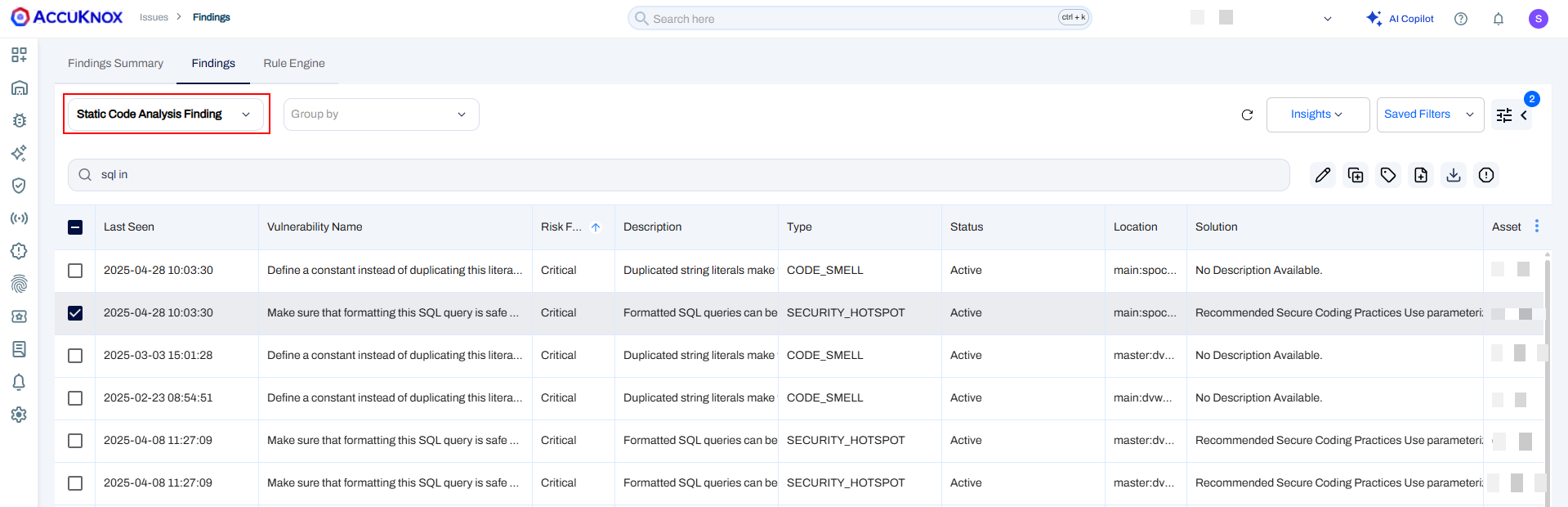
Task: Open the AI Copilot button
Action: point(1400,19)
